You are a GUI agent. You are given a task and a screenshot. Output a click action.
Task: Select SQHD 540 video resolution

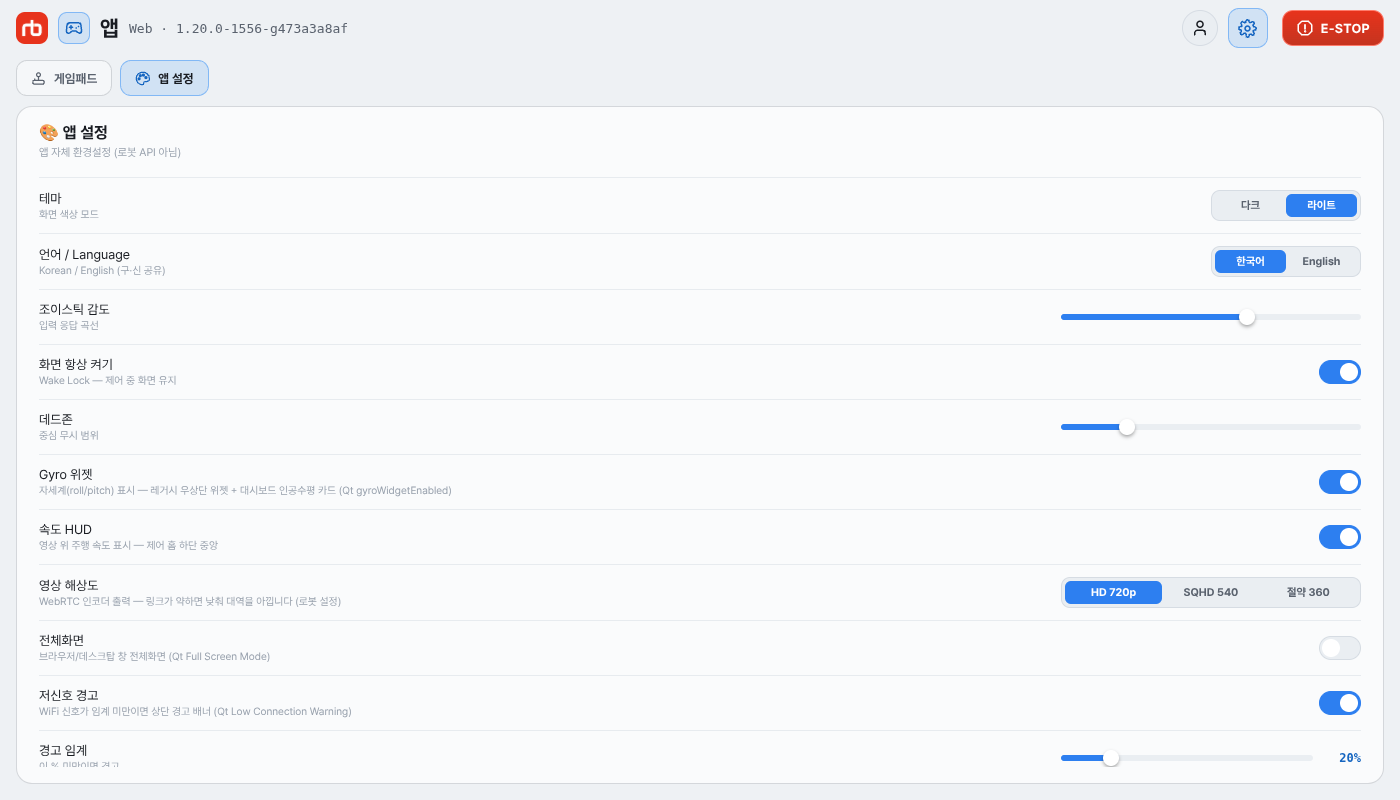[x=1210, y=592]
